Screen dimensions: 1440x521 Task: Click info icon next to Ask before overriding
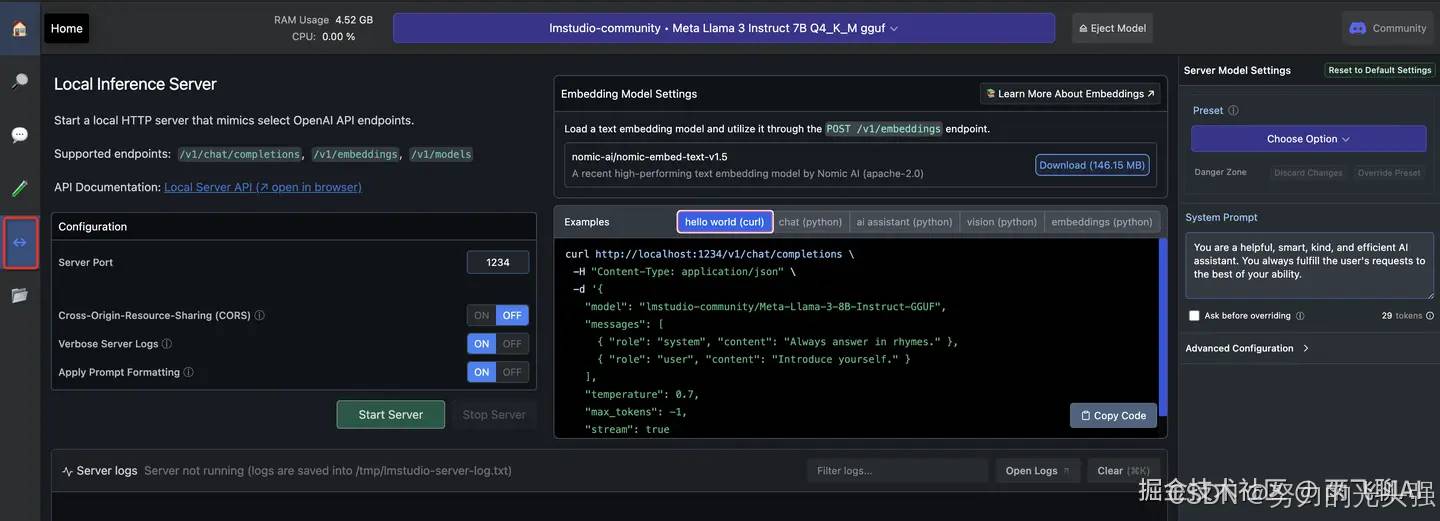coord(1300,316)
